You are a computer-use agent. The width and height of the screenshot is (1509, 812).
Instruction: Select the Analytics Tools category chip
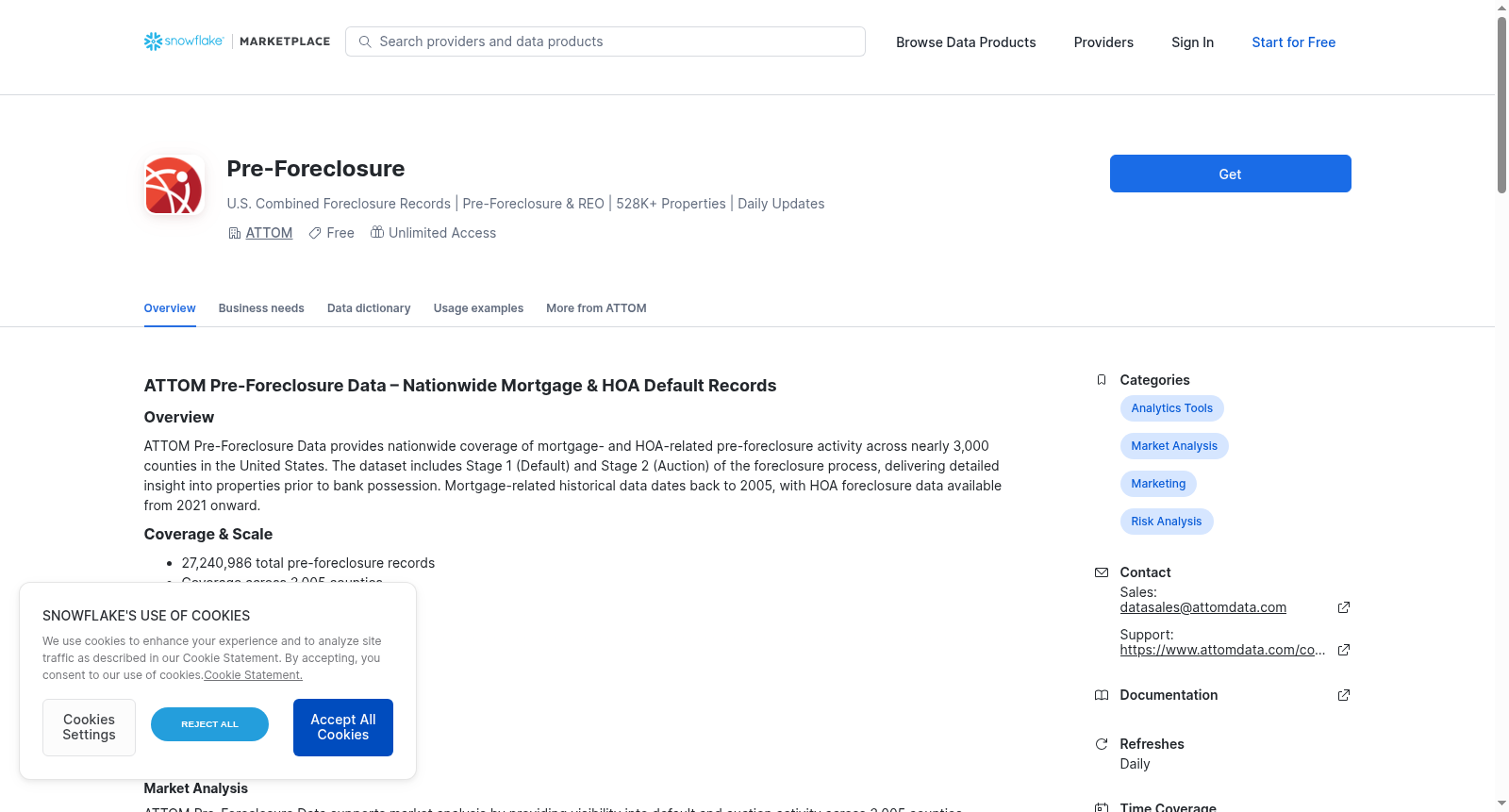1171,408
